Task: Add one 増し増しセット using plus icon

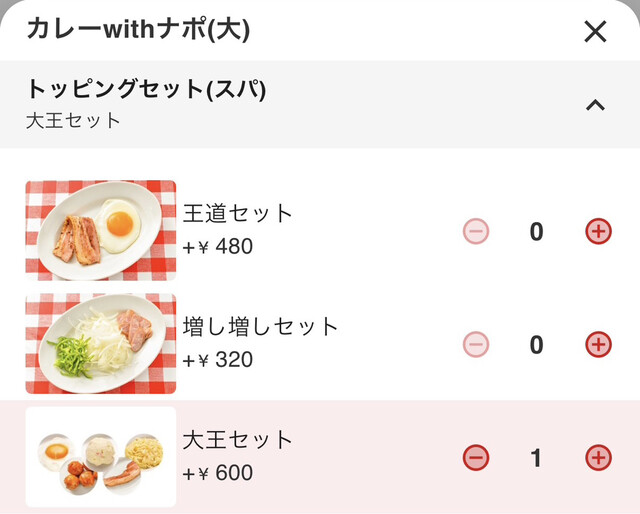Action: (x=598, y=345)
